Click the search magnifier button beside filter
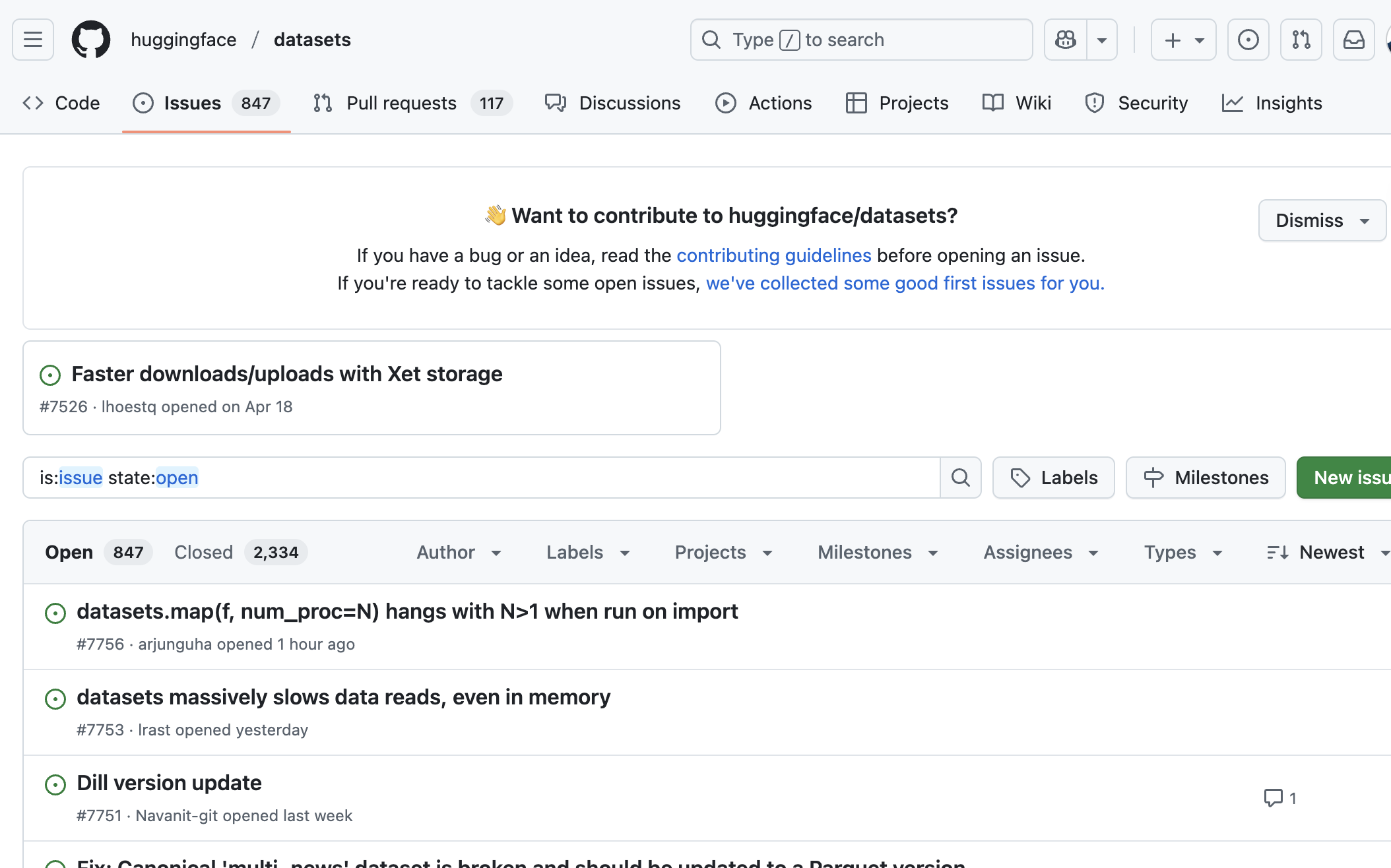Screen dimensions: 1391x868 pos(961,478)
